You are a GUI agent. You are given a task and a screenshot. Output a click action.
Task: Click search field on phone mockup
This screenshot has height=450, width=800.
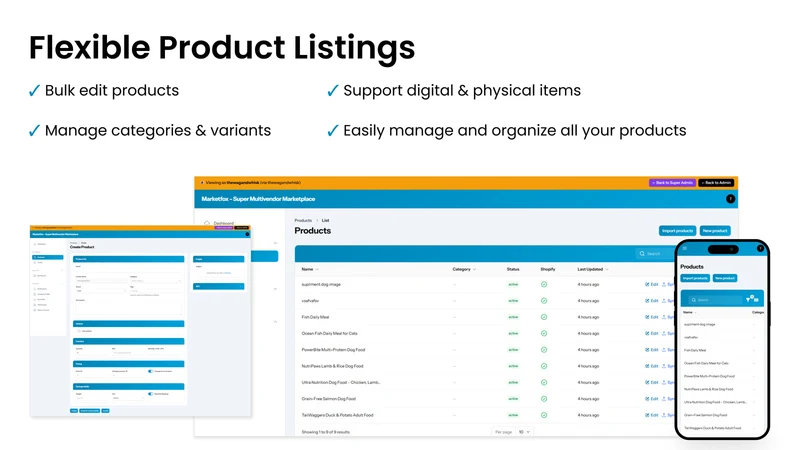point(714,300)
